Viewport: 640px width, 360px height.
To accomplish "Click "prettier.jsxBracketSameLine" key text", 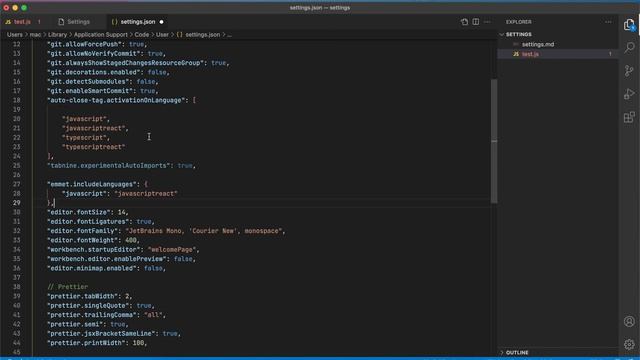I will (102, 333).
